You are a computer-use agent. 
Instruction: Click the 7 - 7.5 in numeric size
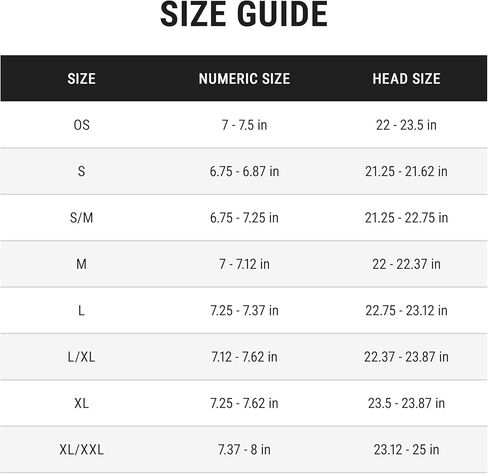click(244, 125)
